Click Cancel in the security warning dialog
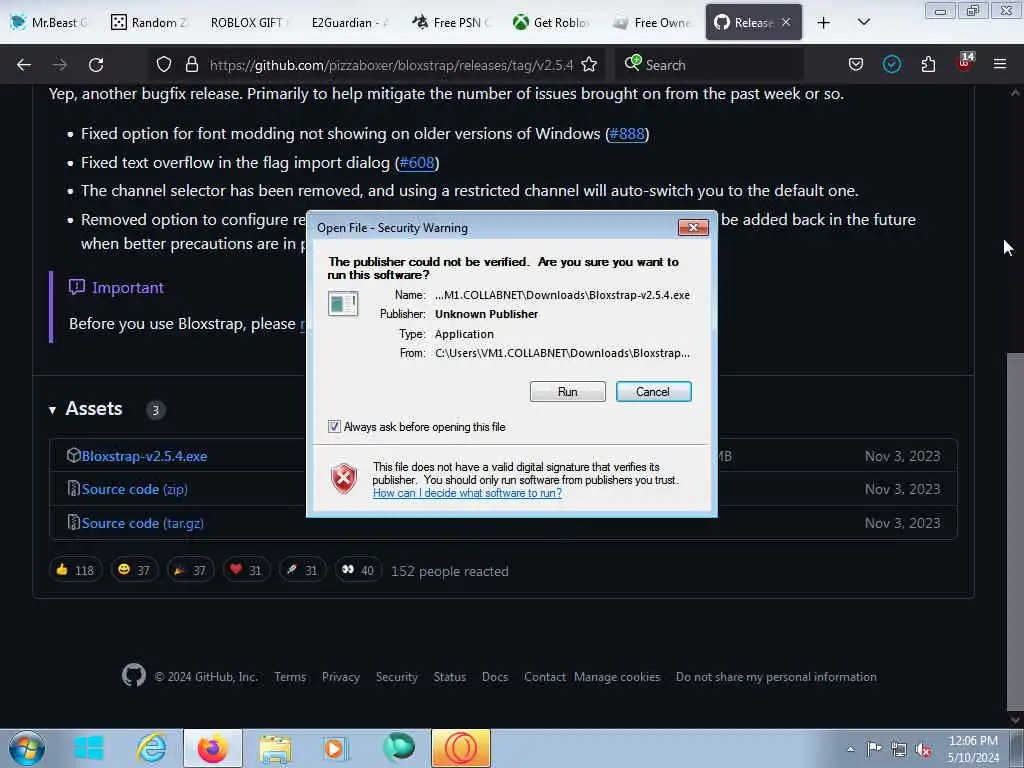Viewport: 1024px width, 768px height. (653, 392)
